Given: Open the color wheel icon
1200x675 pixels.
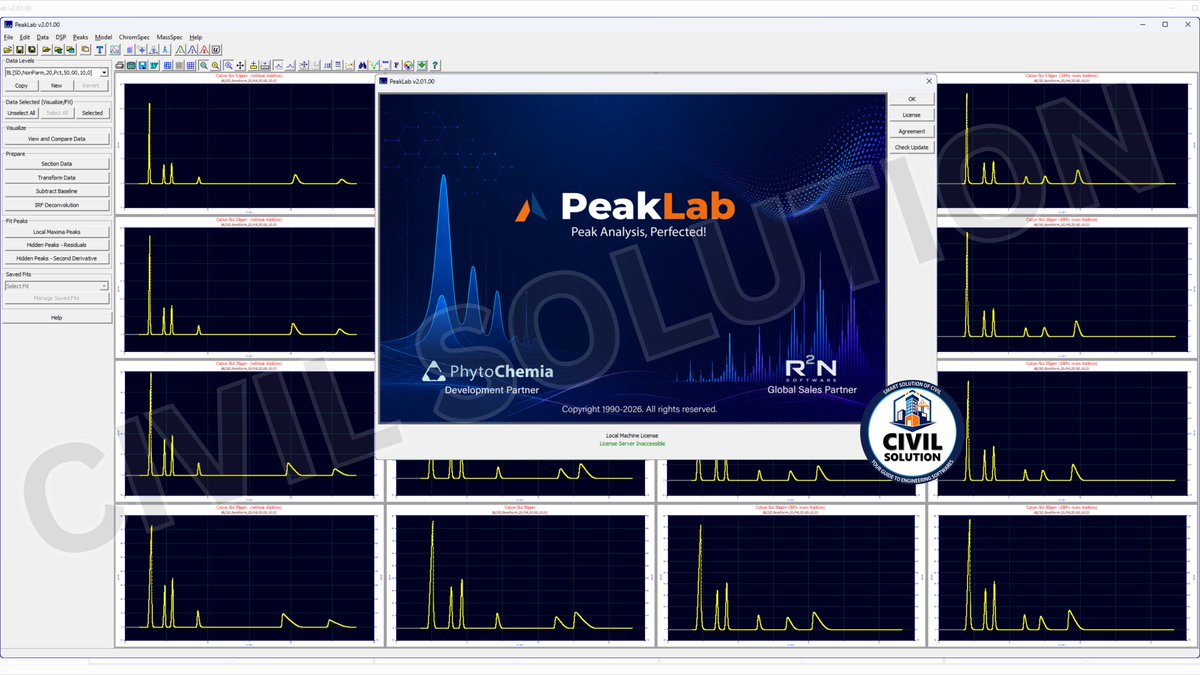Looking at the screenshot, I should 409,66.
